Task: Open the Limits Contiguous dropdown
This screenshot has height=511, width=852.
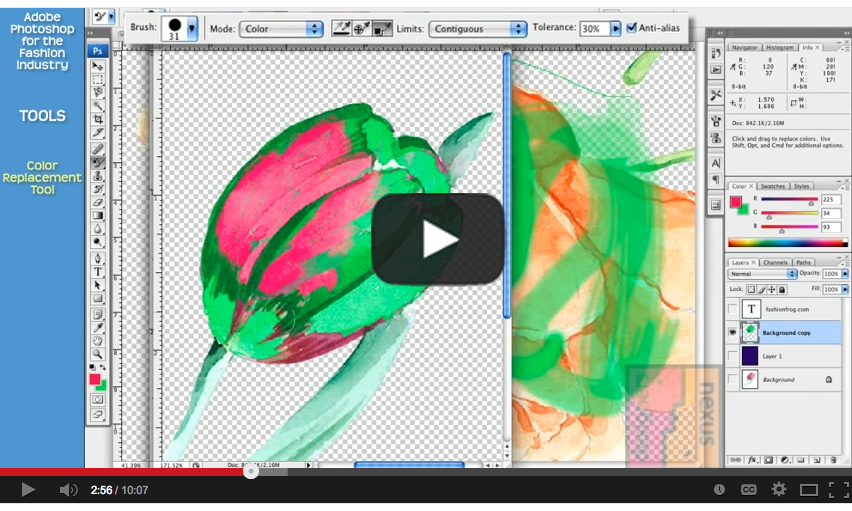Action: coord(478,29)
